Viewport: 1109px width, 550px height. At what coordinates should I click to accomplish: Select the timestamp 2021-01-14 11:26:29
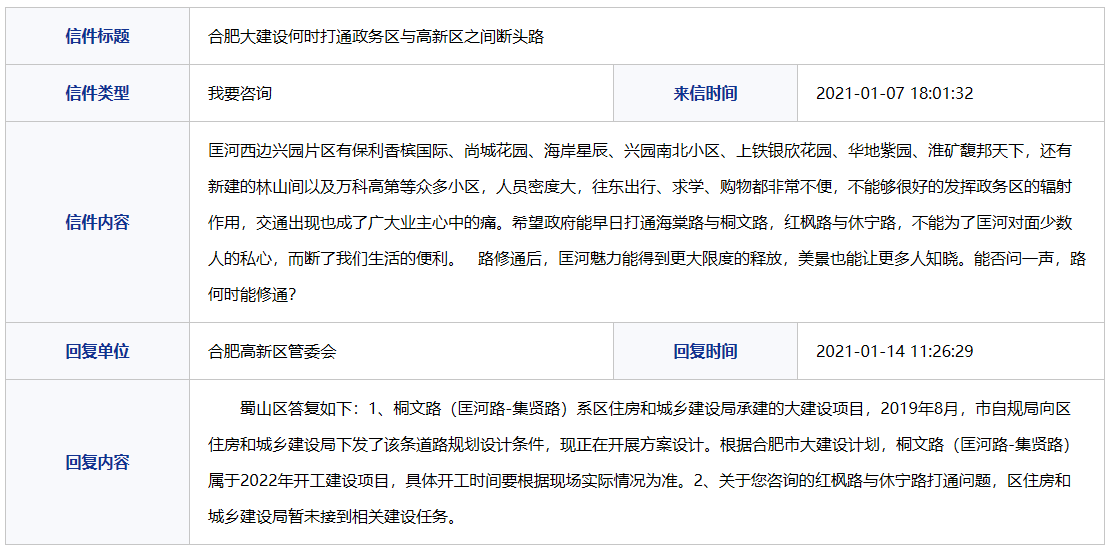tap(894, 351)
